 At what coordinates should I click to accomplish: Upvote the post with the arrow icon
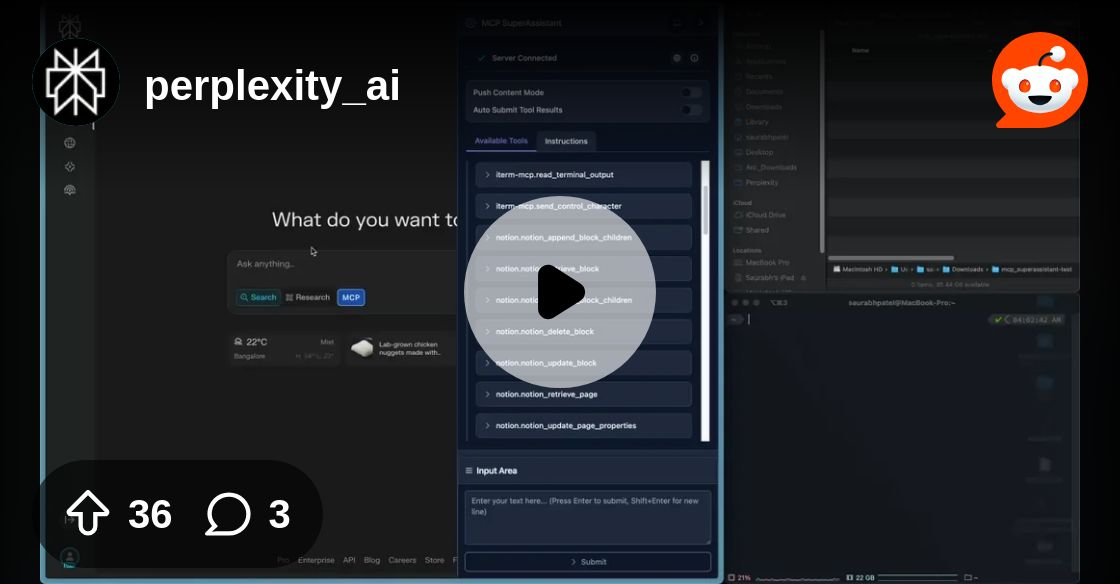[87, 513]
